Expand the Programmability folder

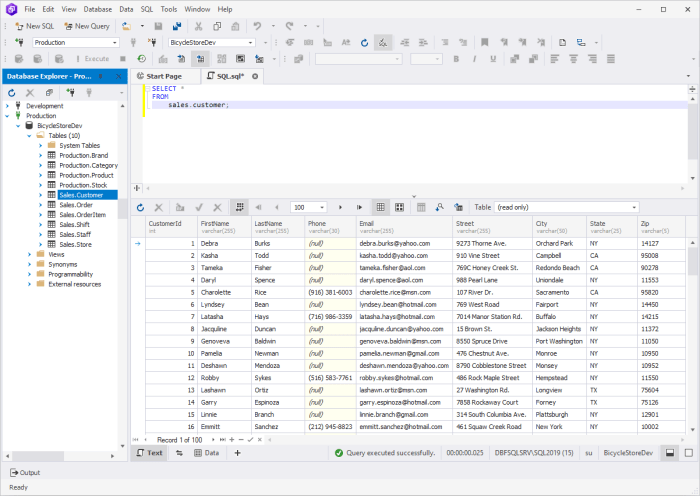[x=29, y=274]
